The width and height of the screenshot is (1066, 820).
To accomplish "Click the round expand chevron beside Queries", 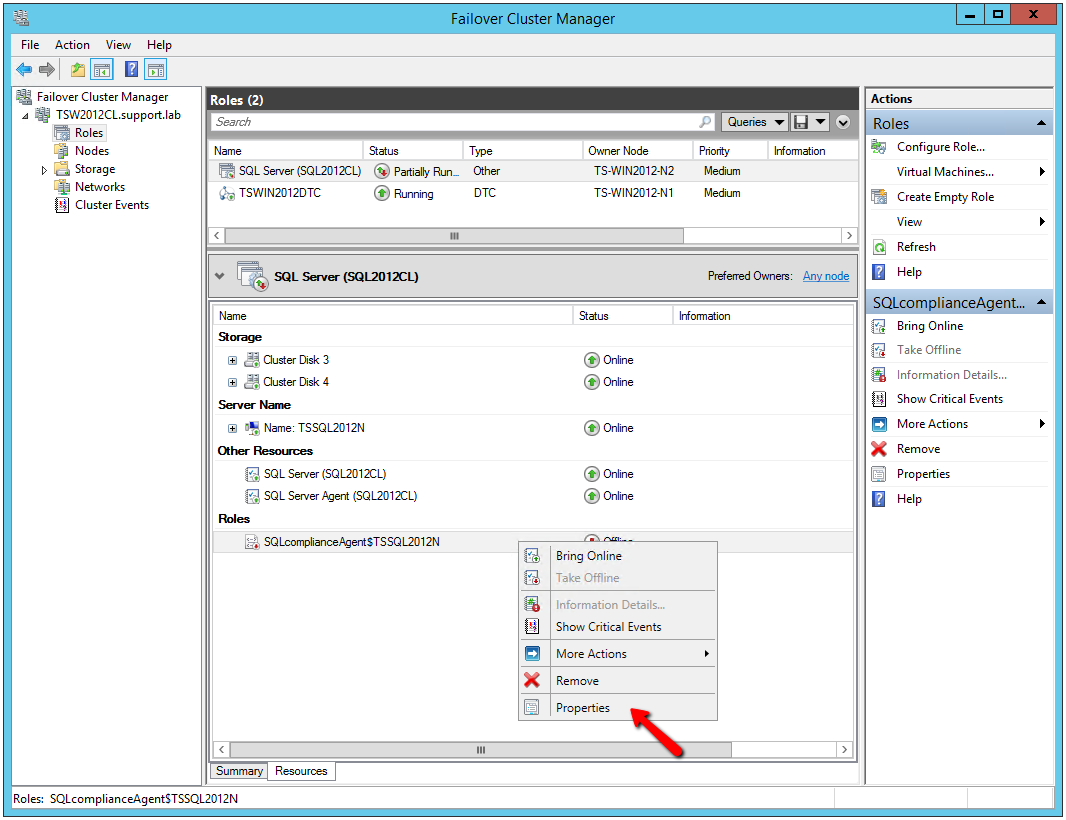I will point(844,122).
